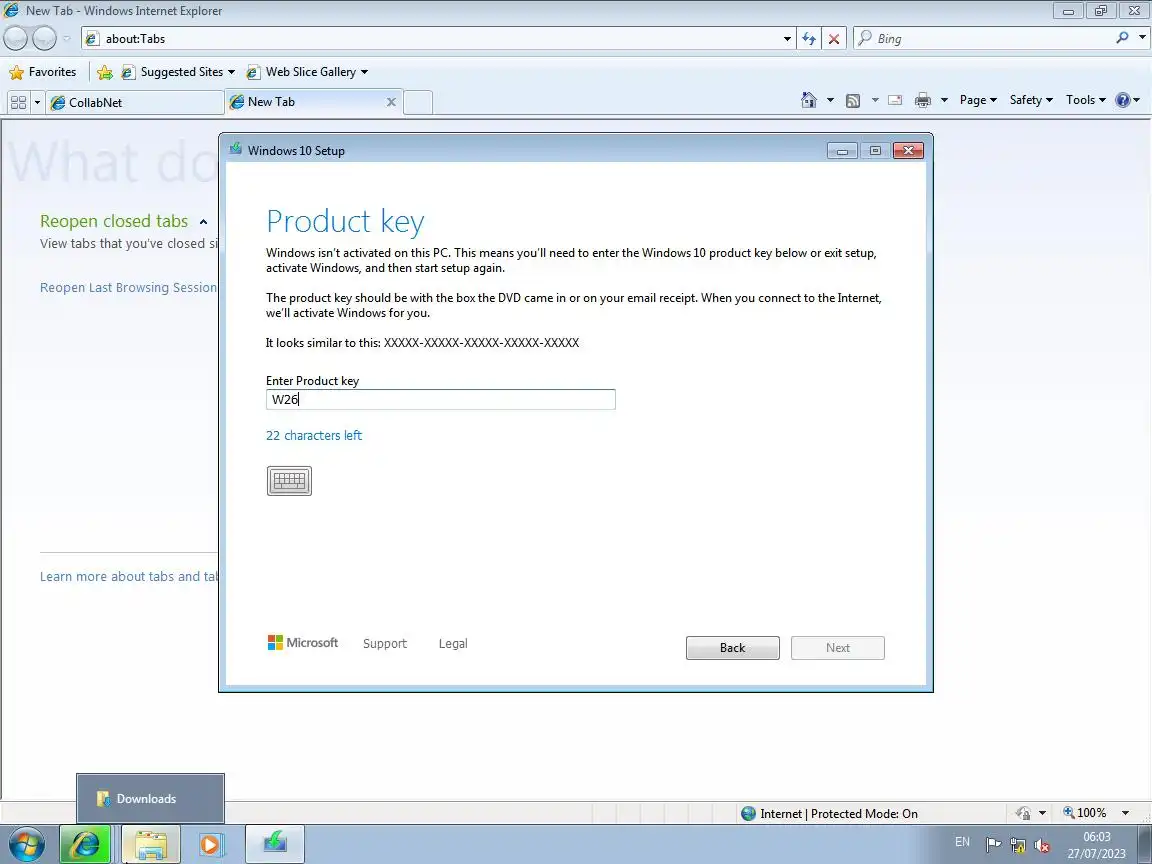Click the security lock icon in status bar
This screenshot has width=1152, height=864.
pyautogui.click(x=1023, y=813)
